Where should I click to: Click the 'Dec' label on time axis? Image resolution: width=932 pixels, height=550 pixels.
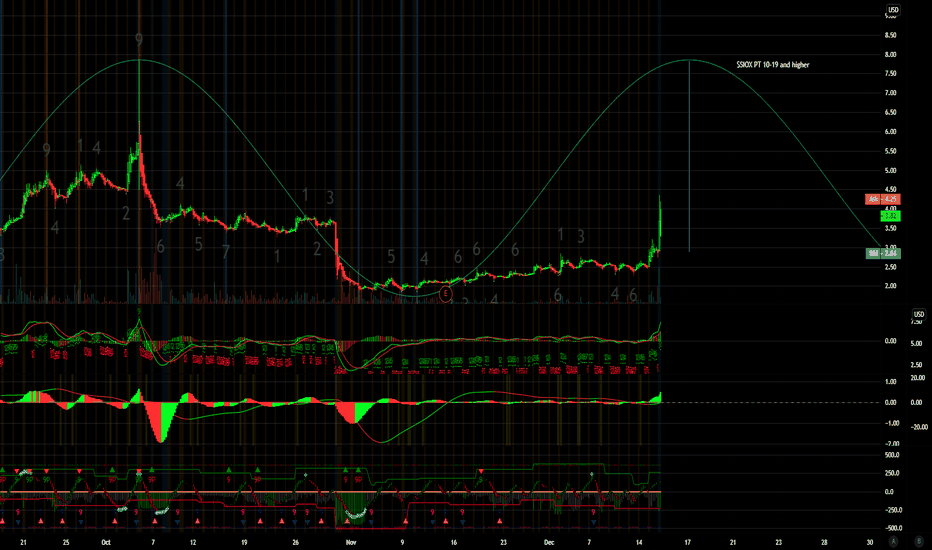coord(549,542)
